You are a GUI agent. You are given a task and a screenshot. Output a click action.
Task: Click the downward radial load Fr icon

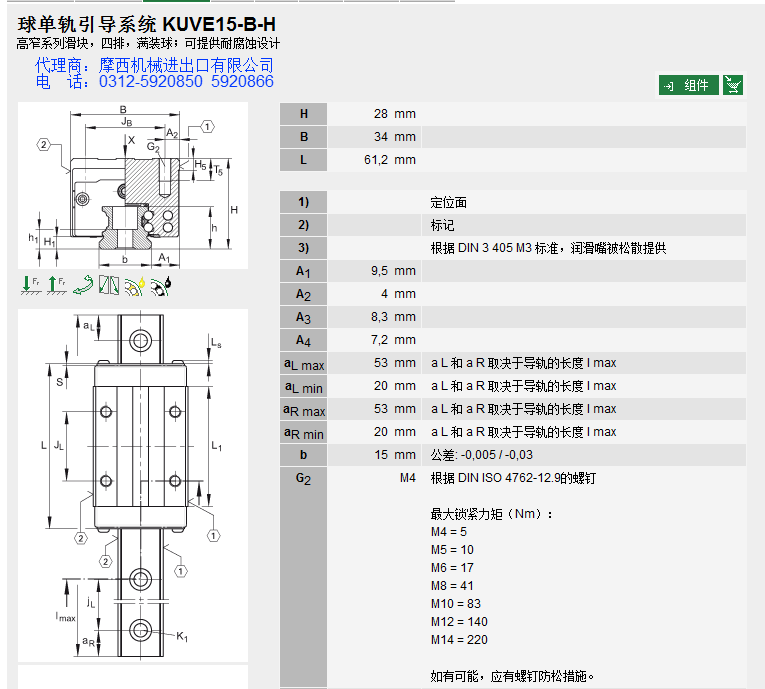click(29, 285)
